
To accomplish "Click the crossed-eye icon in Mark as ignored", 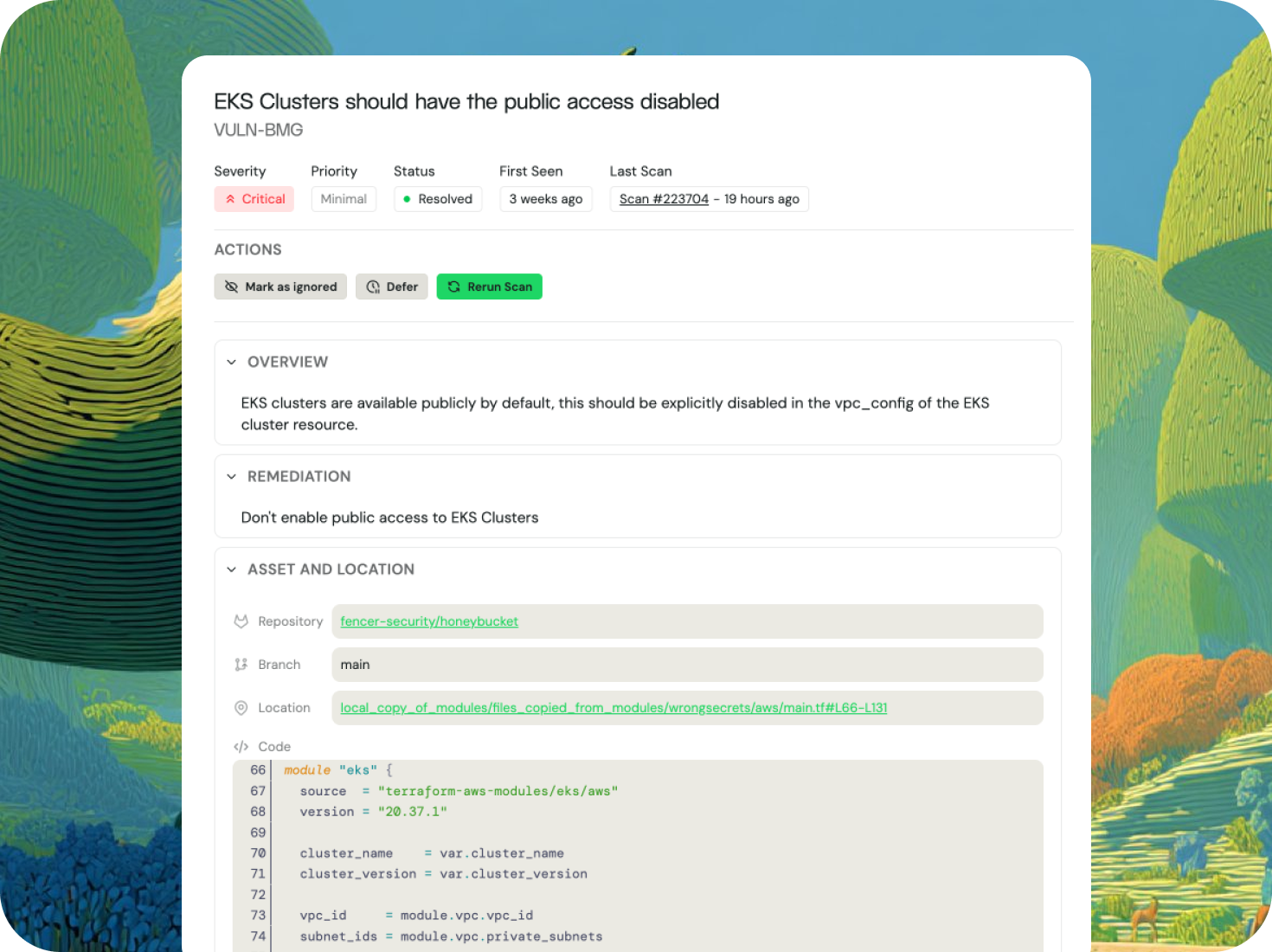I will point(231,286).
